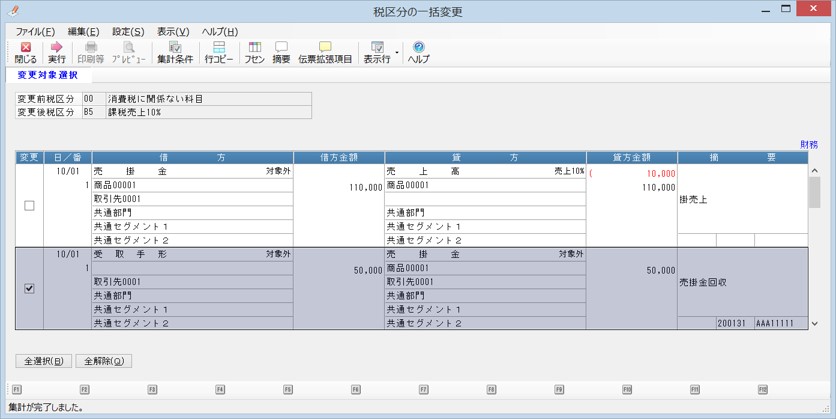Select the 変更対象選択 tab
The height and width of the screenshot is (419, 836).
[x=47, y=75]
